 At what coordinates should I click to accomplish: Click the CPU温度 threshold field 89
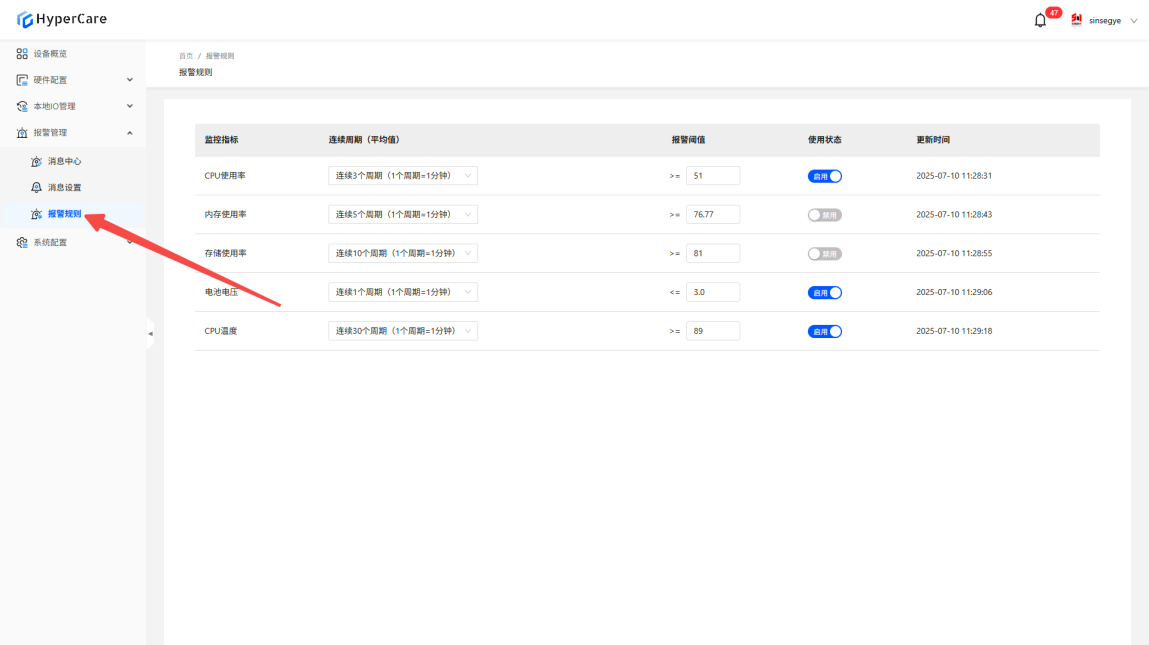coord(713,331)
